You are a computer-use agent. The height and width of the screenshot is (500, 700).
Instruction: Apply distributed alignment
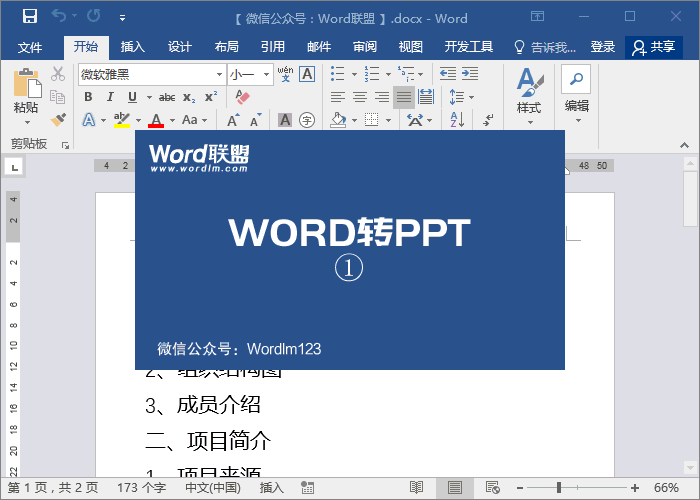coord(426,97)
